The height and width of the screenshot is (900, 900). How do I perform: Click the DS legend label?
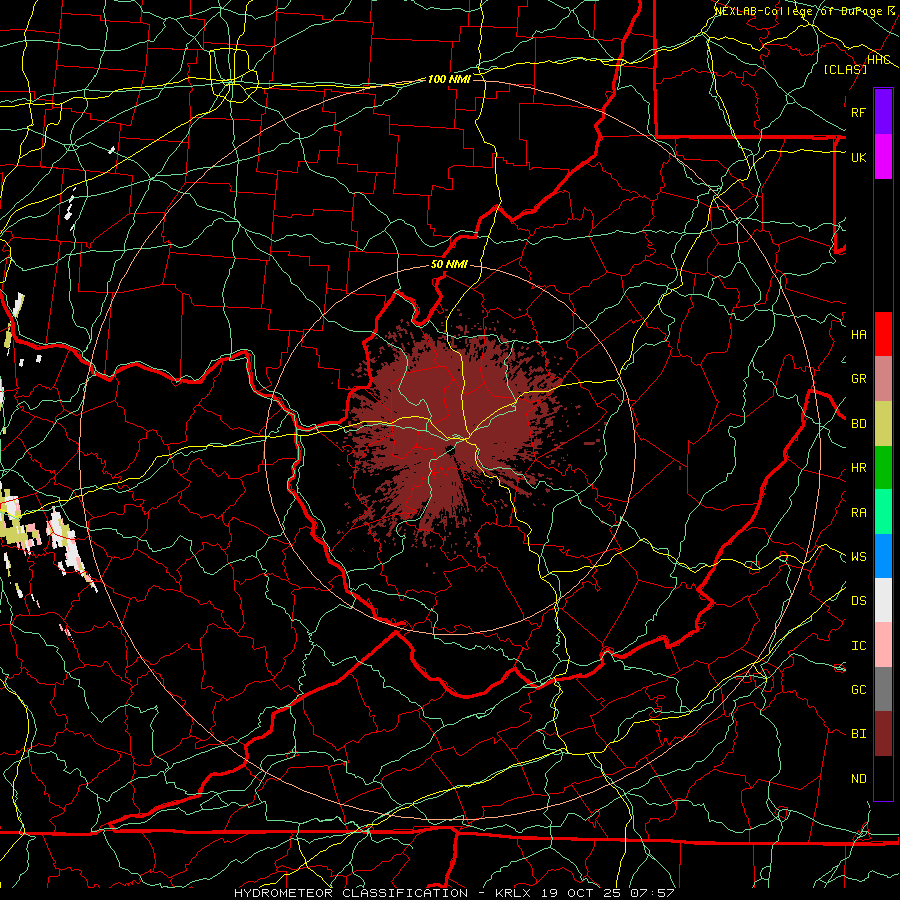click(x=859, y=601)
